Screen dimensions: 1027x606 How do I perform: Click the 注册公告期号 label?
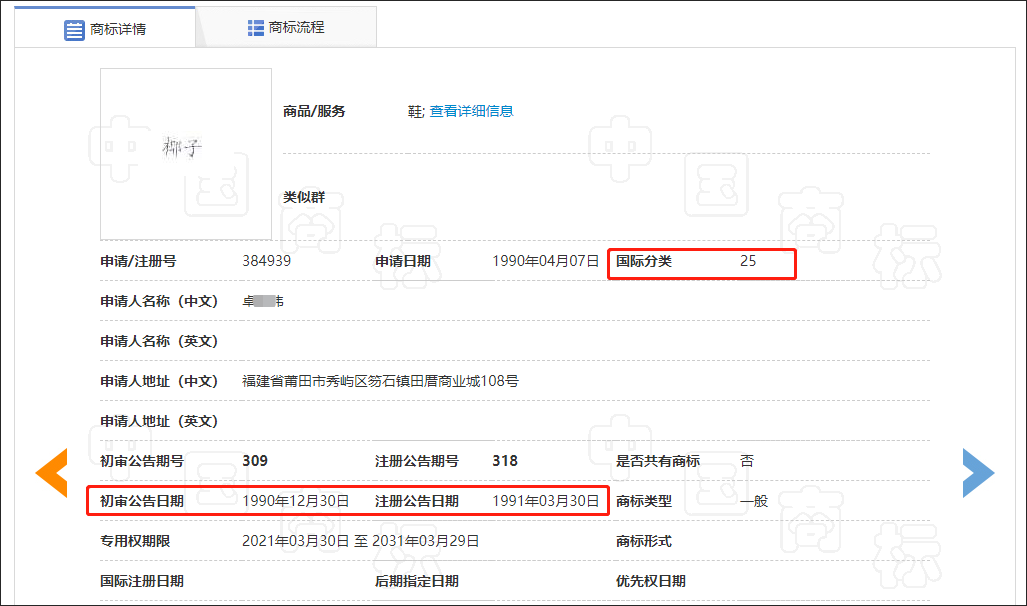click(417, 461)
